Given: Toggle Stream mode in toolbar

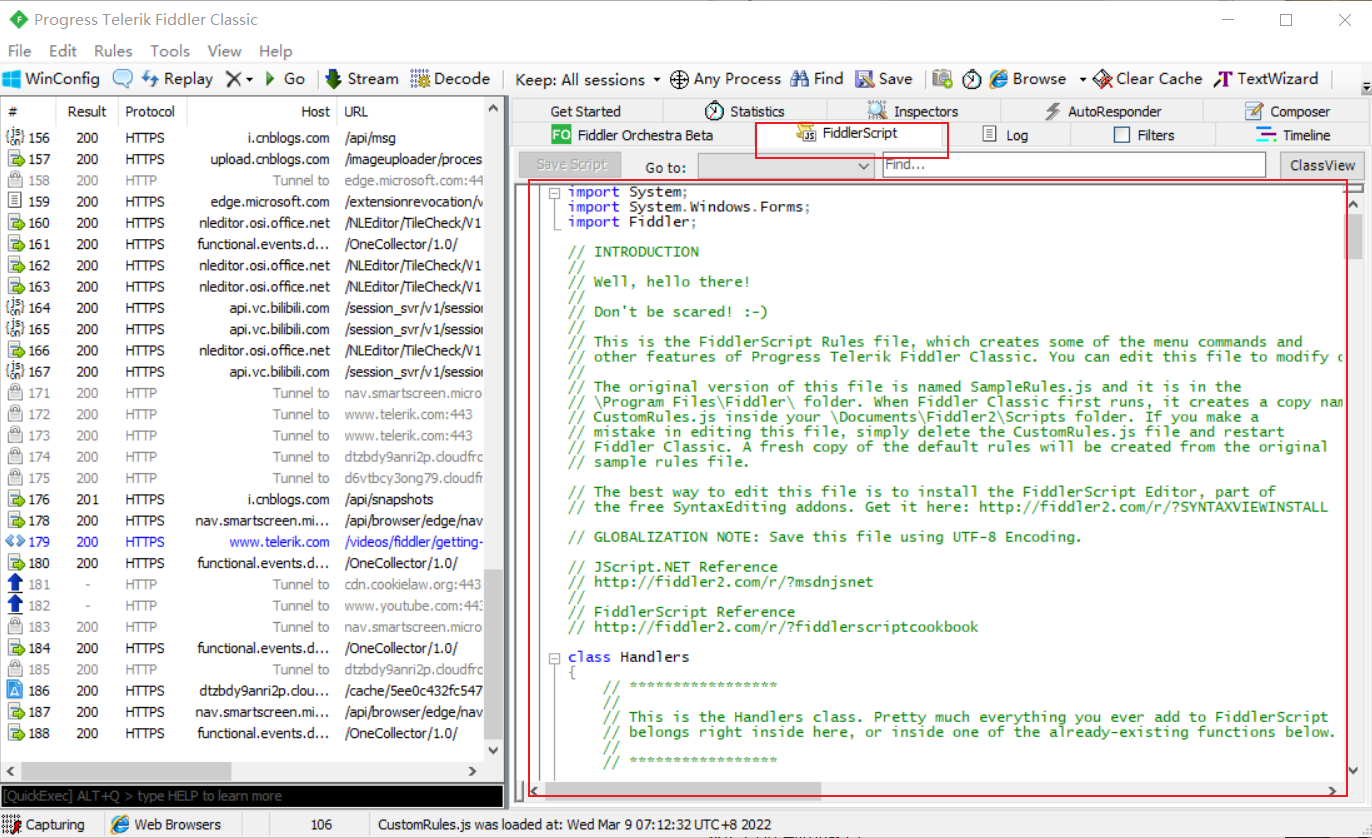Looking at the screenshot, I should point(361,79).
